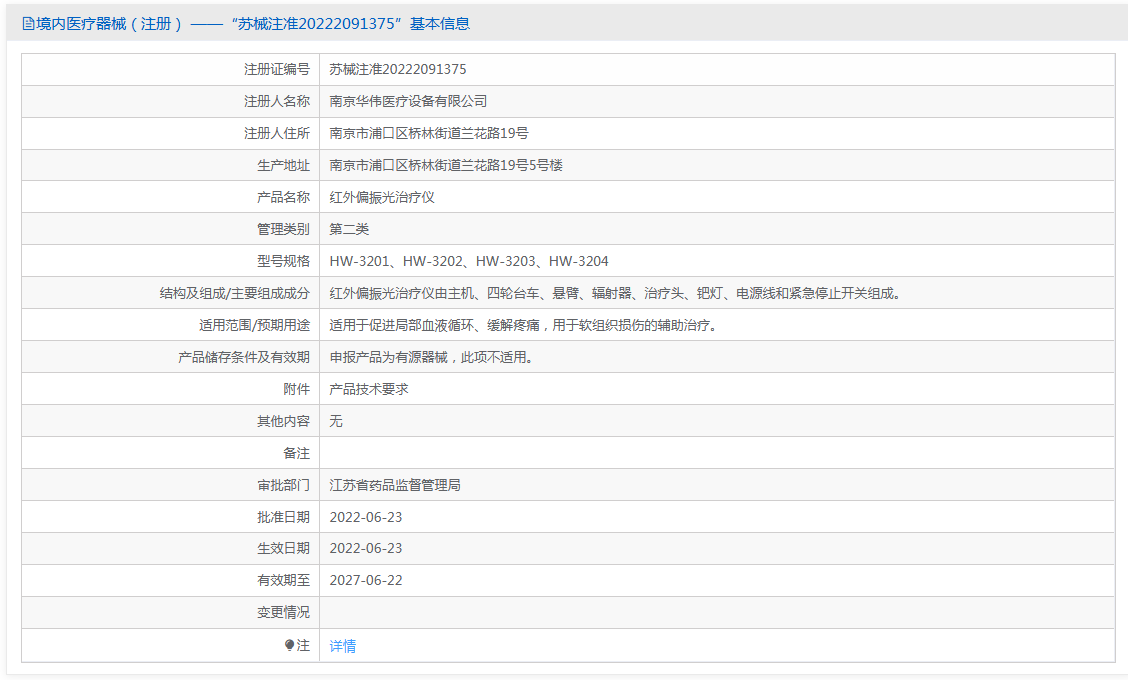Click the 适用范围/预期用途 label
The height and width of the screenshot is (680, 1128).
(255, 325)
